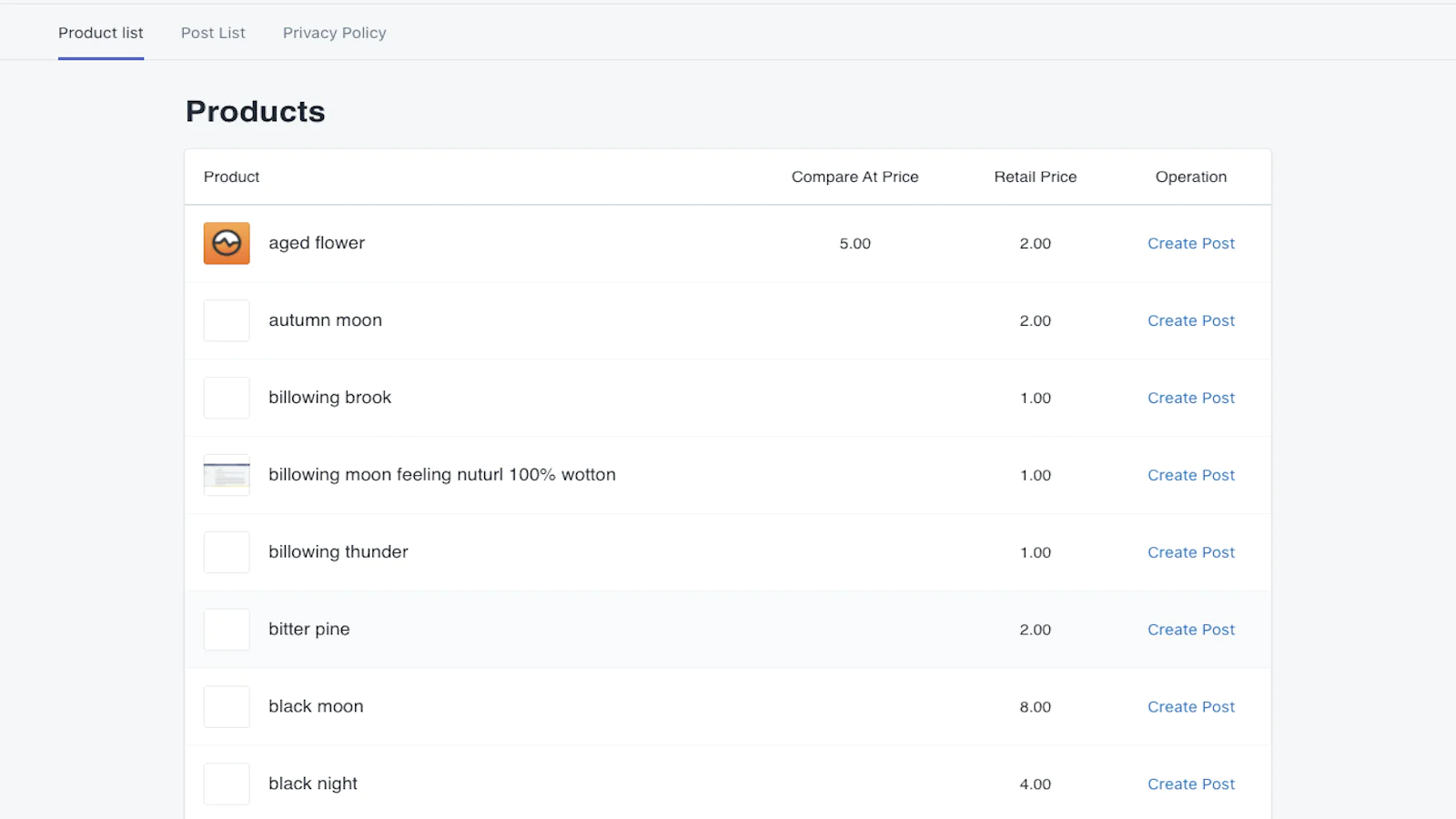Image resolution: width=1456 pixels, height=819 pixels.
Task: Select the billowing thunder product name
Action: pyautogui.click(x=338, y=552)
